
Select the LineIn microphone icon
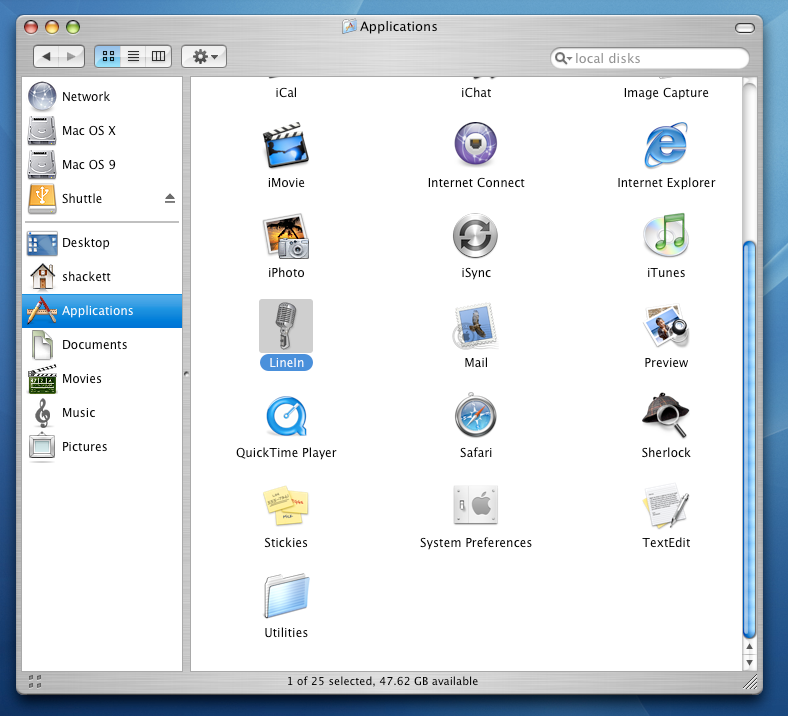click(x=285, y=326)
